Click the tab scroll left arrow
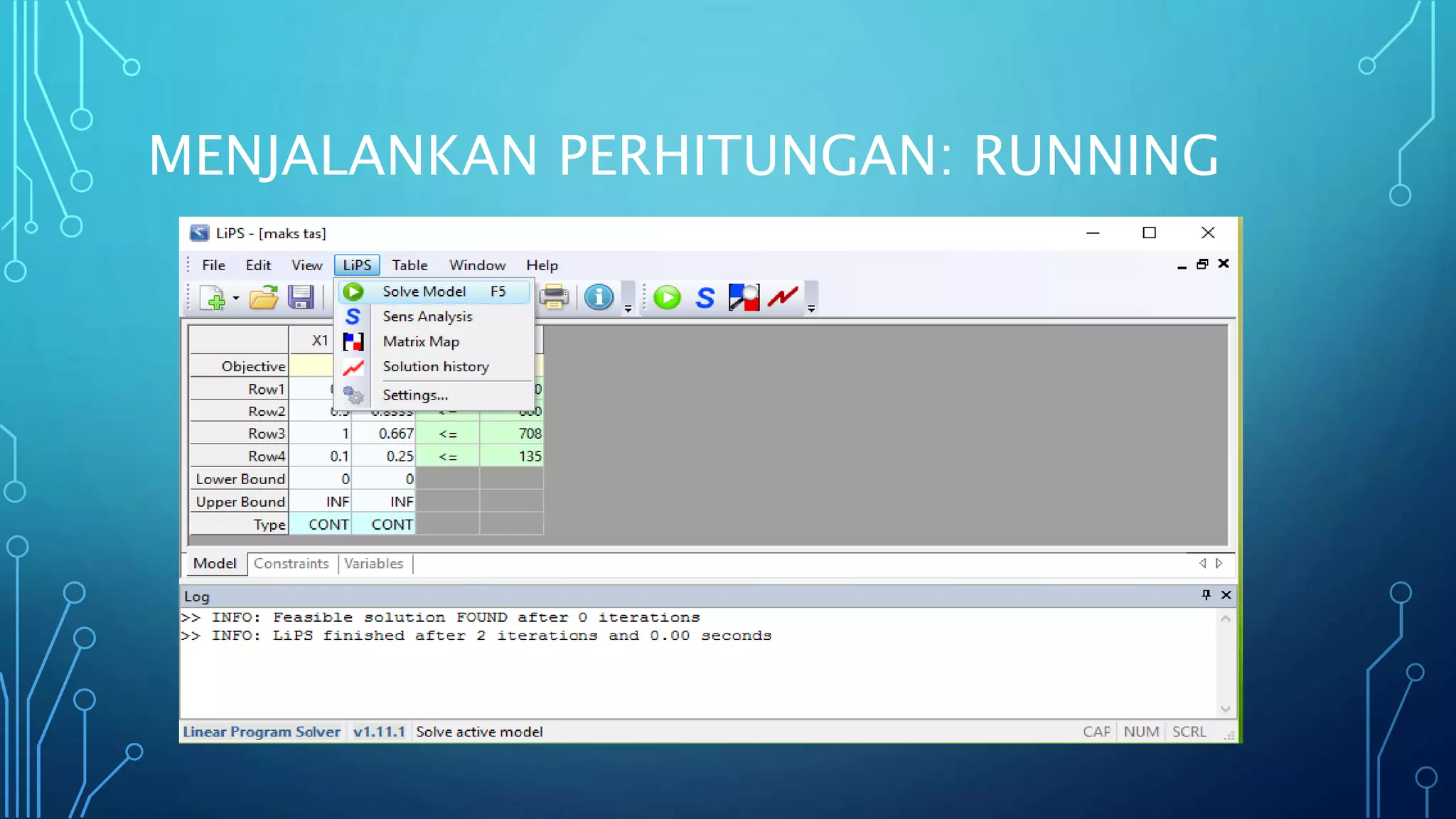The width and height of the screenshot is (1456, 819). [x=1202, y=563]
